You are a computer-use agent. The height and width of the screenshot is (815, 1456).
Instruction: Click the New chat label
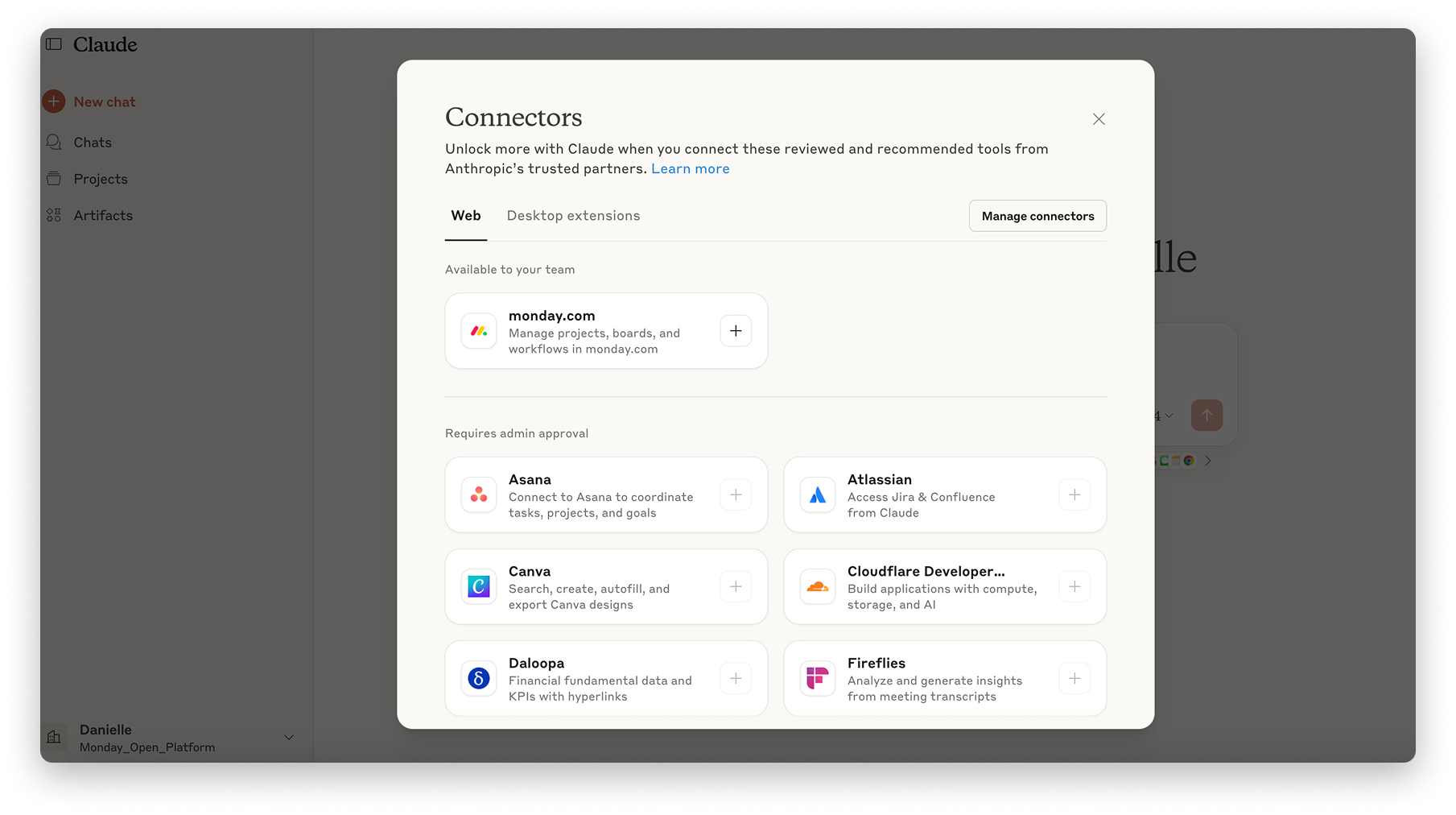(105, 101)
